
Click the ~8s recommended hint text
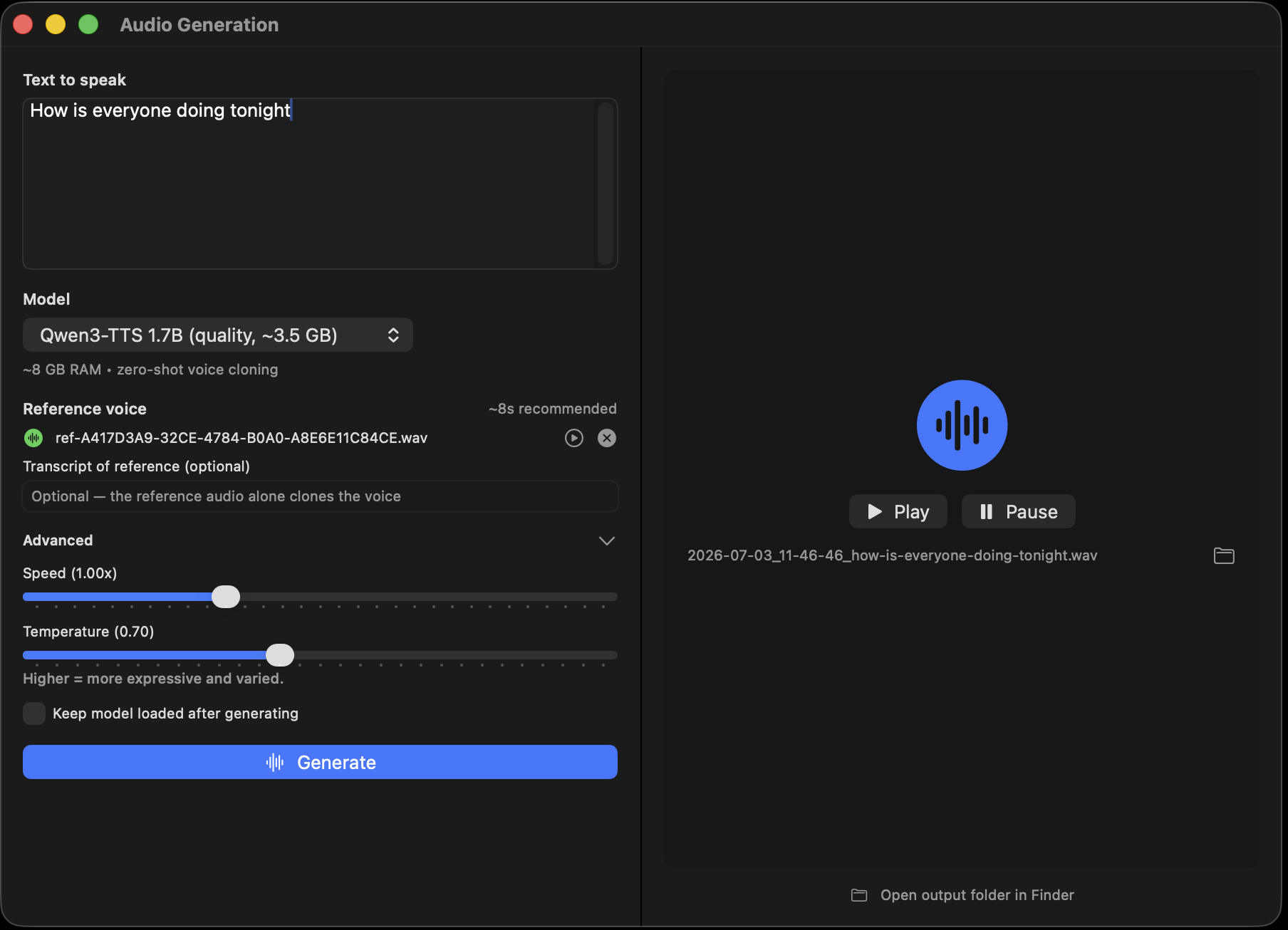[x=552, y=409]
